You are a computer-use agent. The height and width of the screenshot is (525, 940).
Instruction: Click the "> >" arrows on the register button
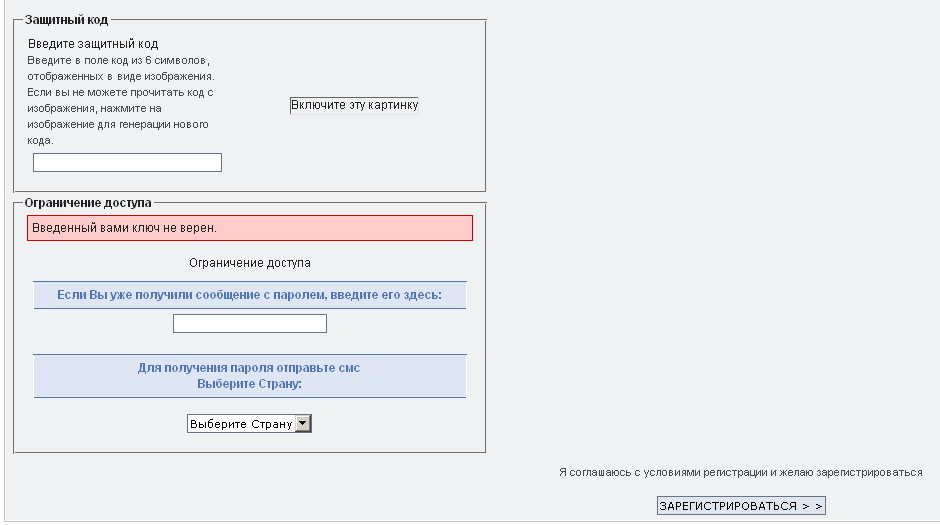(812, 506)
